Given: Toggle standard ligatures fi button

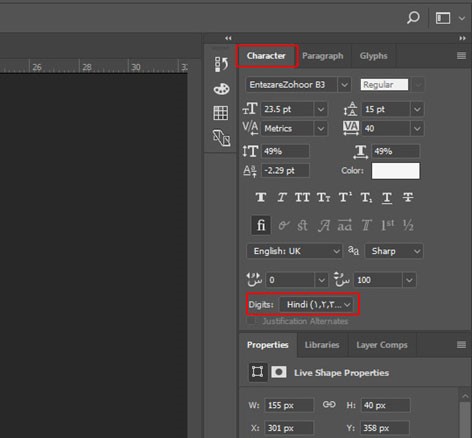Looking at the screenshot, I should [x=261, y=226].
